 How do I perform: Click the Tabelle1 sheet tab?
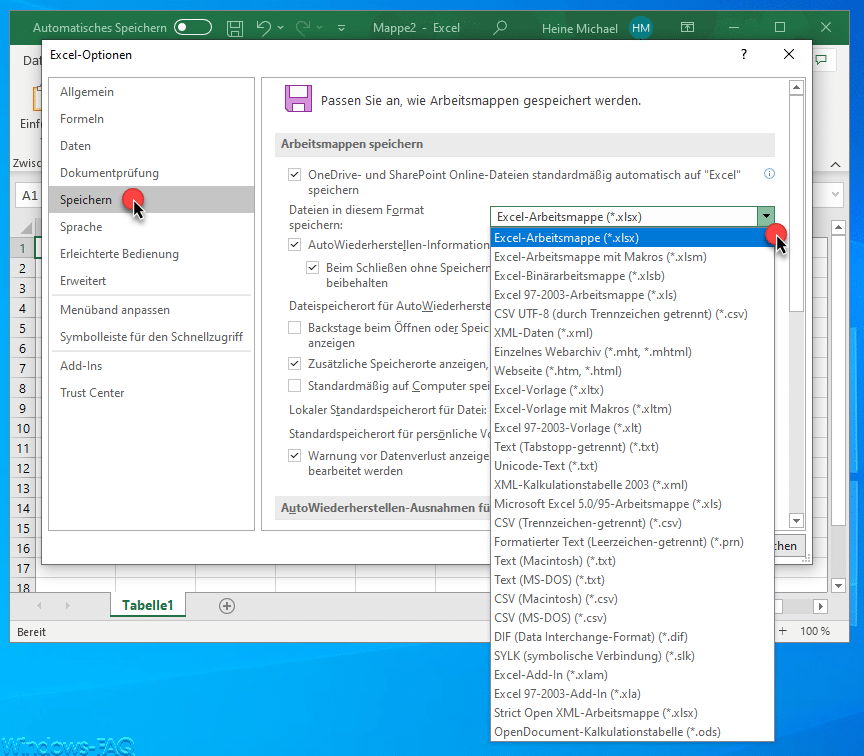pyautogui.click(x=148, y=605)
